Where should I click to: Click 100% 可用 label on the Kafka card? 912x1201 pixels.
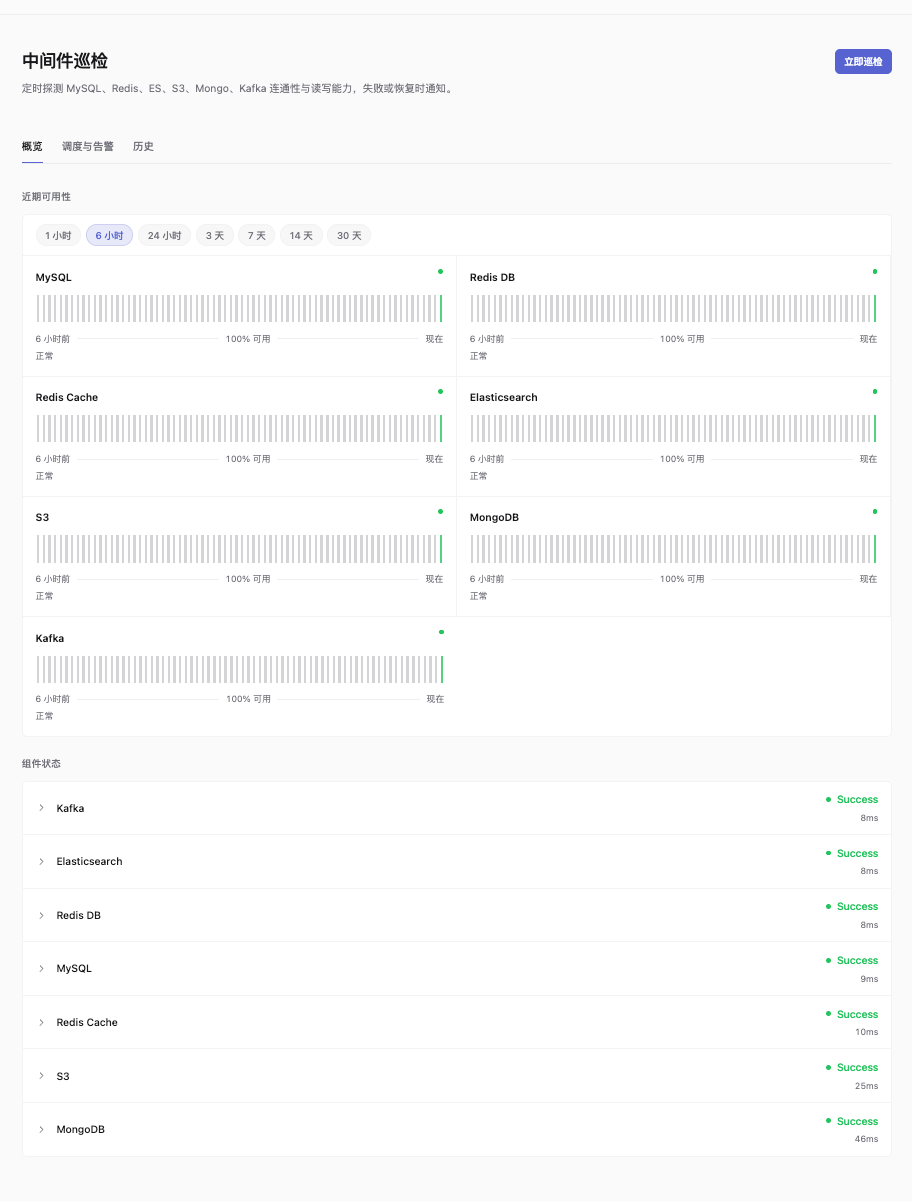coord(248,699)
